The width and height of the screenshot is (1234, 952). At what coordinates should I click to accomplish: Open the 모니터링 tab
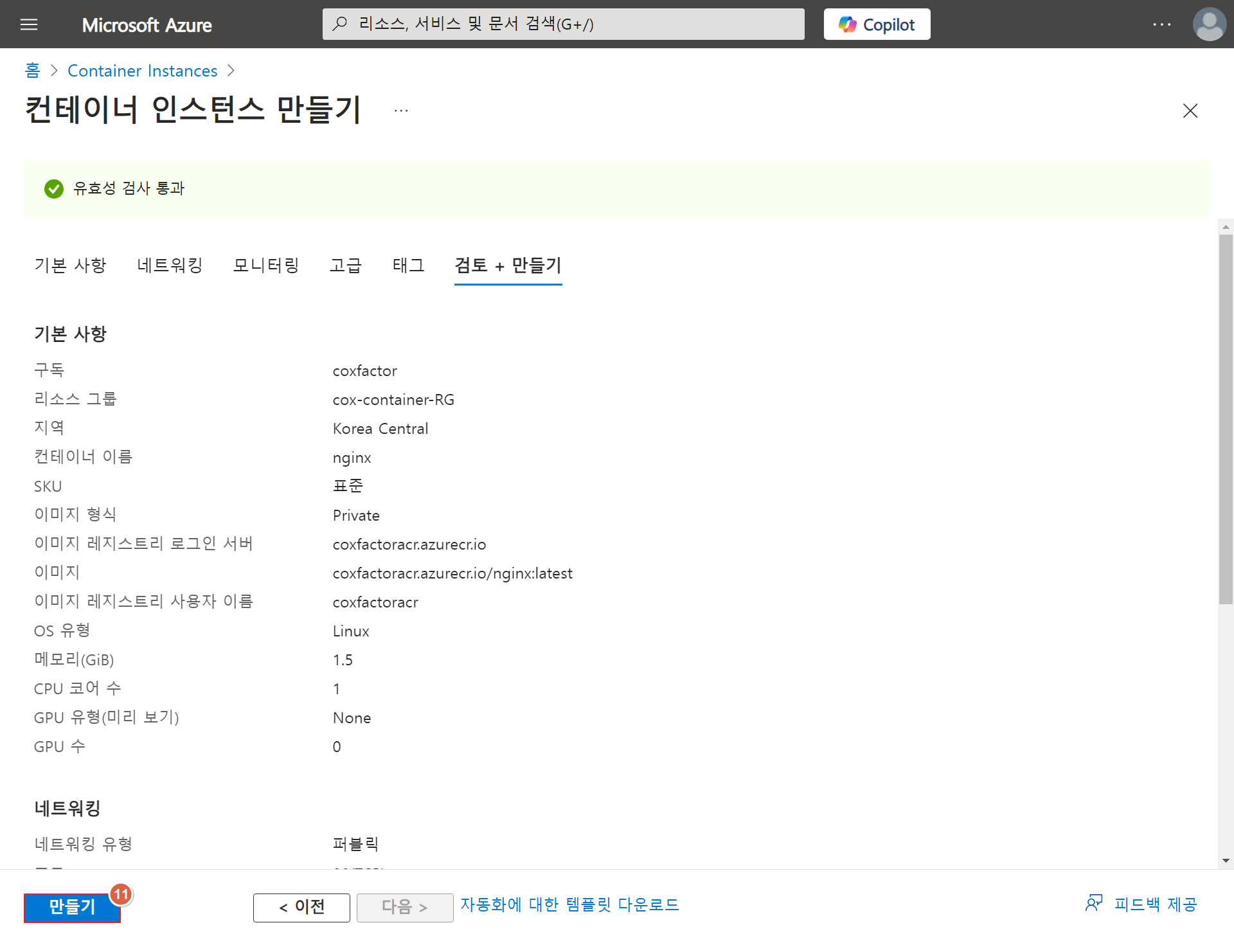click(x=266, y=265)
